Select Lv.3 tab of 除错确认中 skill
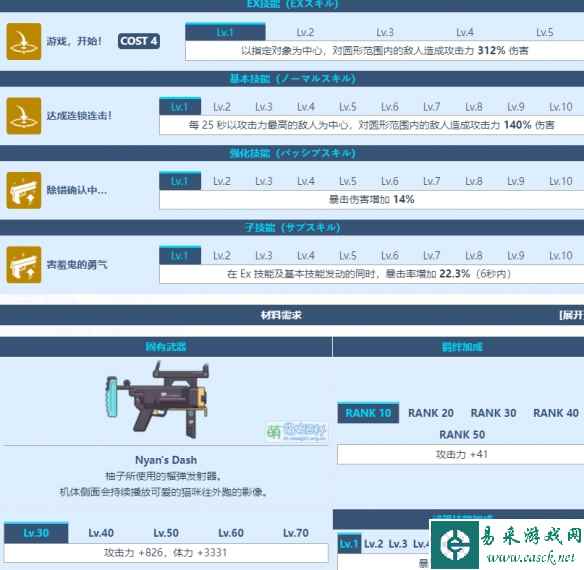Screen dimensions: 584x570 pyautogui.click(x=264, y=181)
